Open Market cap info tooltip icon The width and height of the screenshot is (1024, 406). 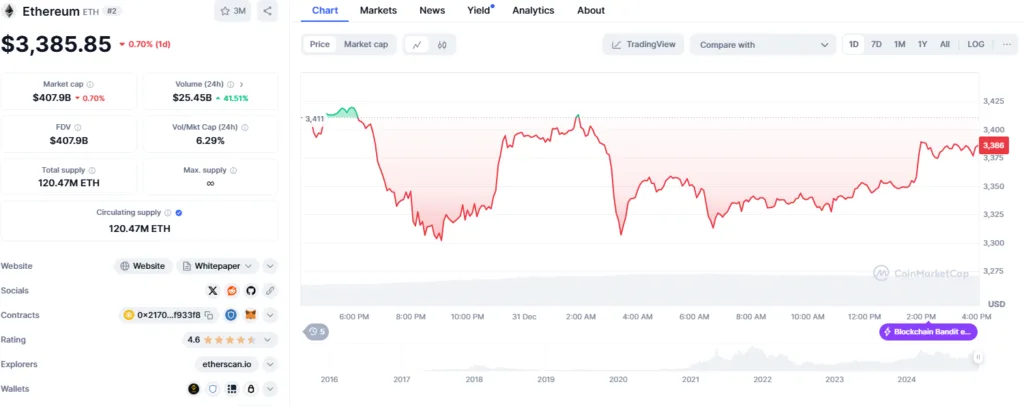(x=90, y=84)
